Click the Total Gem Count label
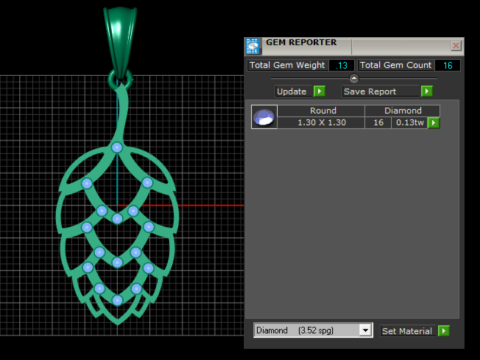Image resolution: width=480 pixels, height=360 pixels. (396, 65)
